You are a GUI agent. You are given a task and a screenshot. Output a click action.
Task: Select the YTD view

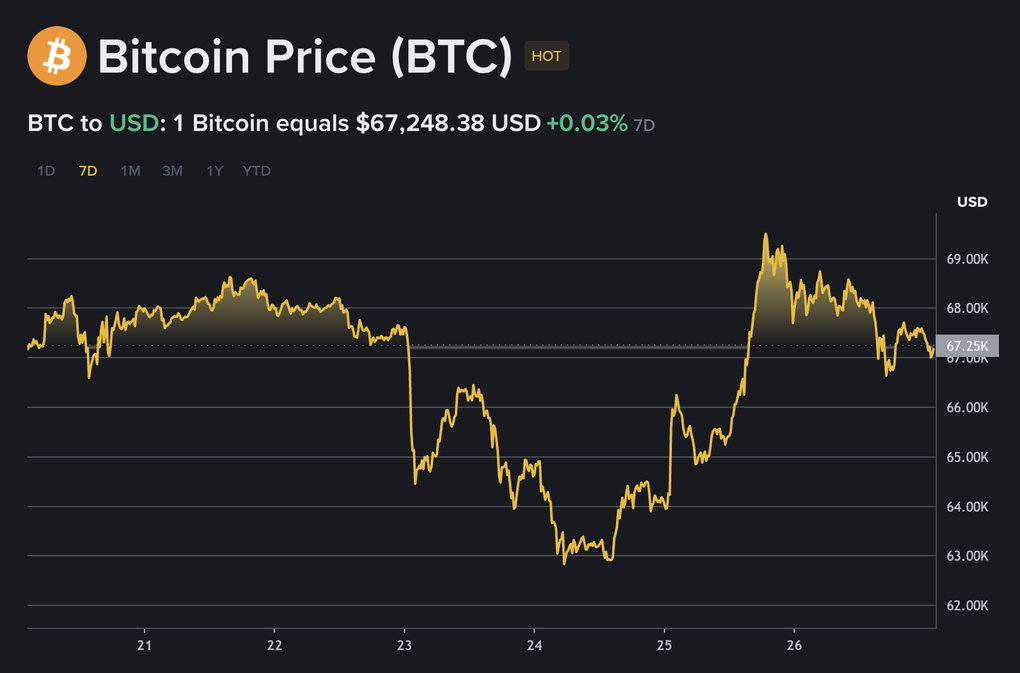[x=256, y=170]
